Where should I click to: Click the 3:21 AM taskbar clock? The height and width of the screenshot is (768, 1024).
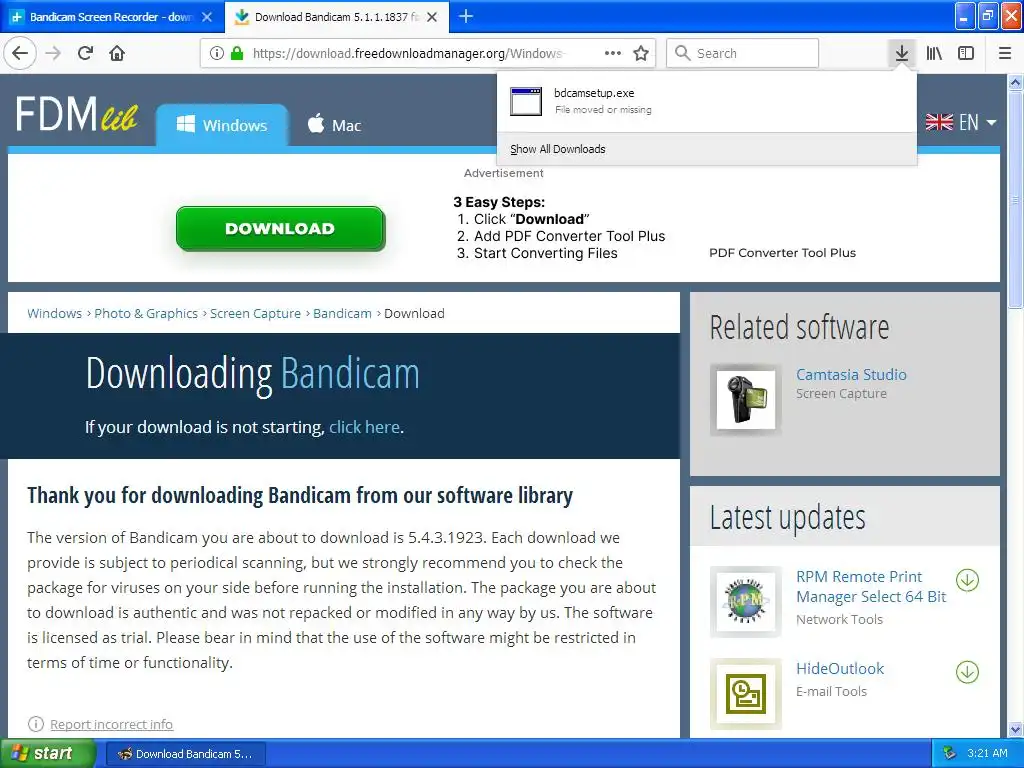coord(987,753)
